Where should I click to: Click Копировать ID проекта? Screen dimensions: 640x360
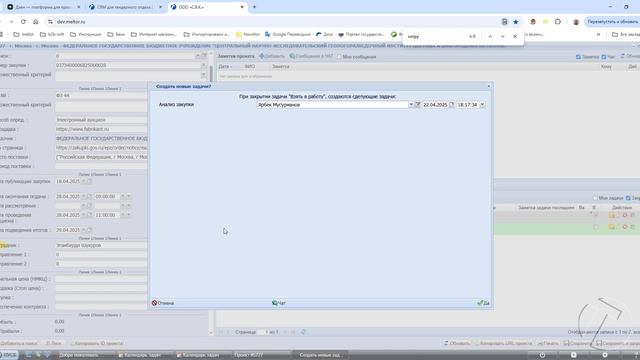click(96, 343)
